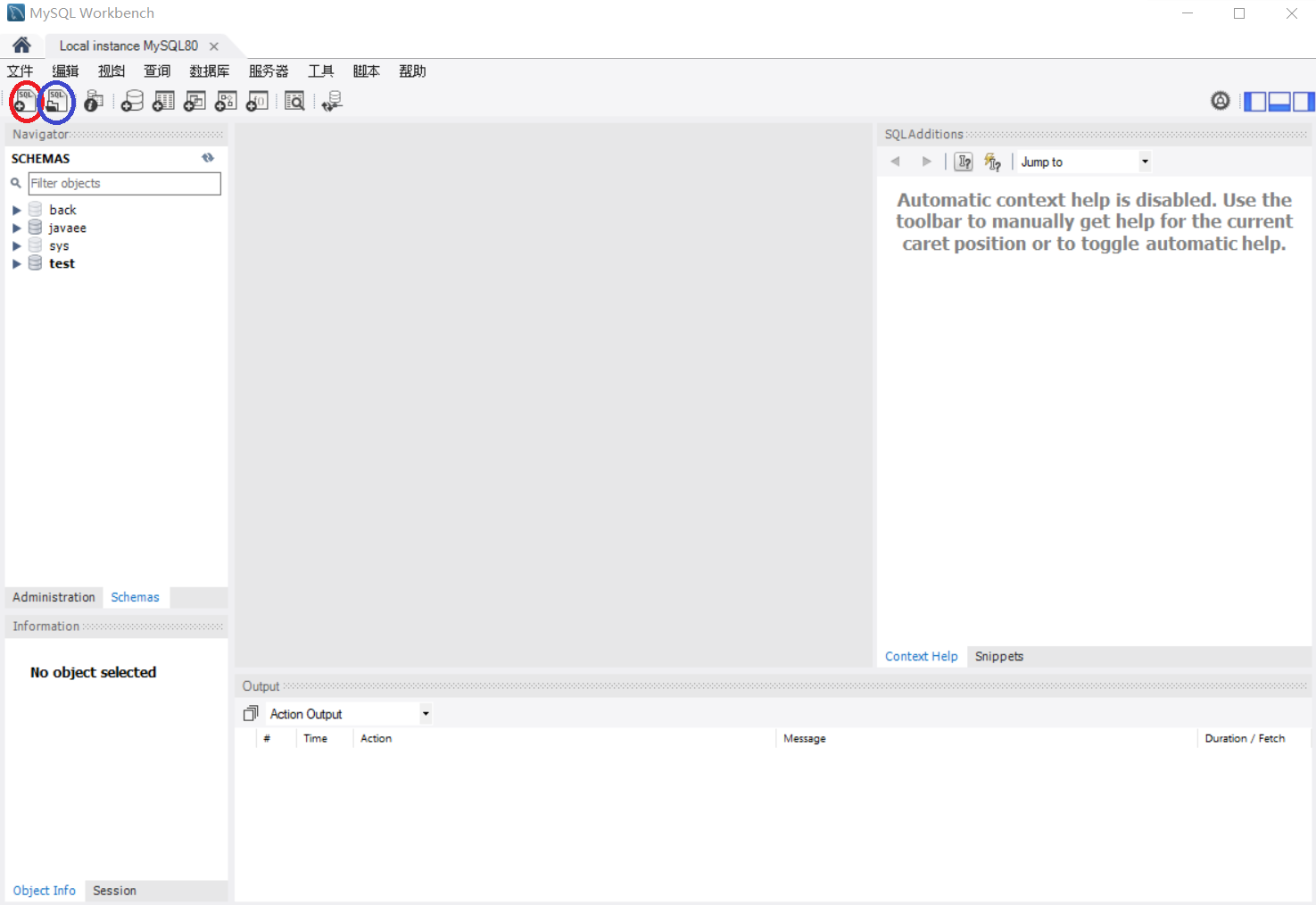The image size is (1316, 905).
Task: Select the sys schema name
Action: pos(59,245)
